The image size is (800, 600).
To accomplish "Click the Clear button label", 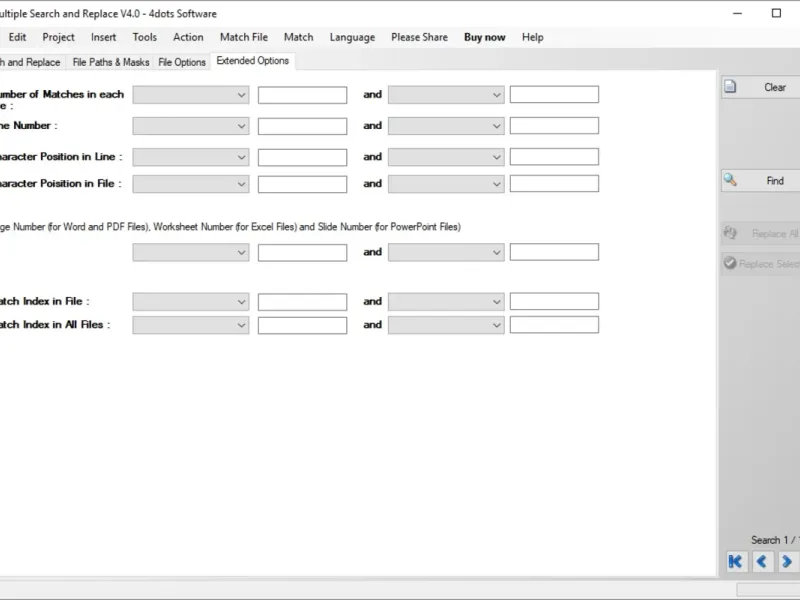I will point(774,87).
